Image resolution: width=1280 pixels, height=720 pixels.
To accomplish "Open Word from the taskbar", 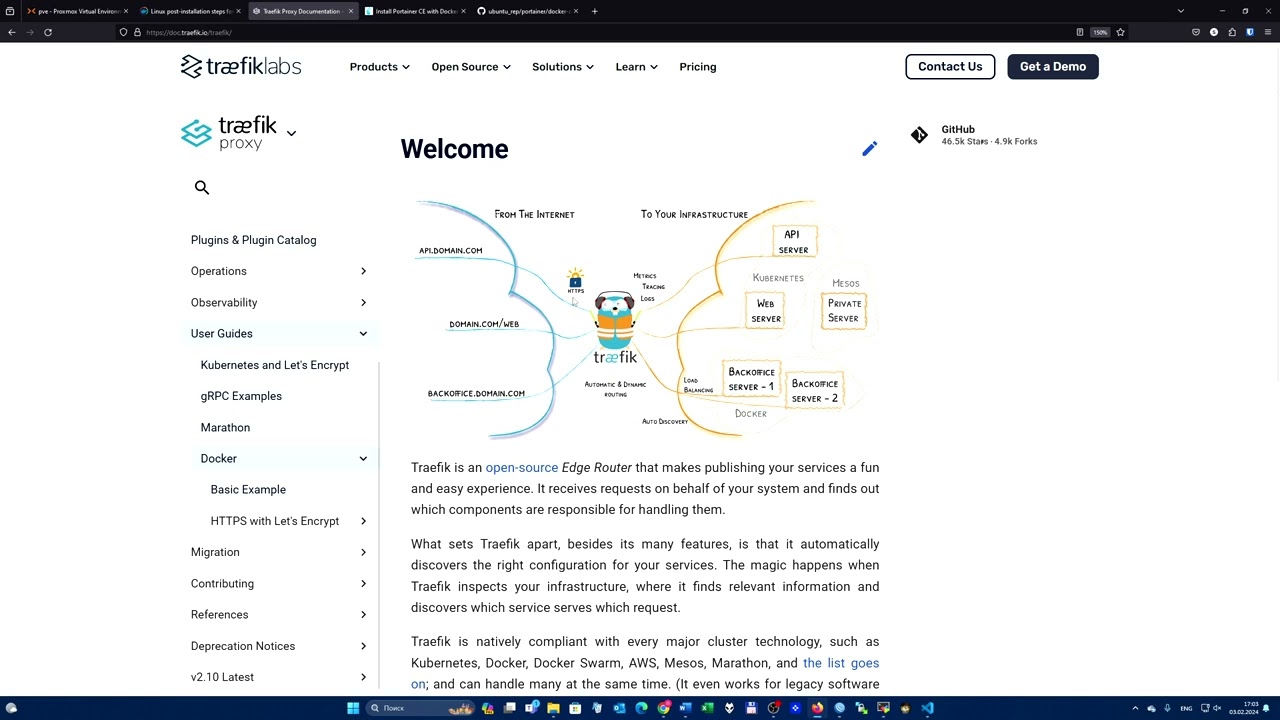I will [685, 708].
